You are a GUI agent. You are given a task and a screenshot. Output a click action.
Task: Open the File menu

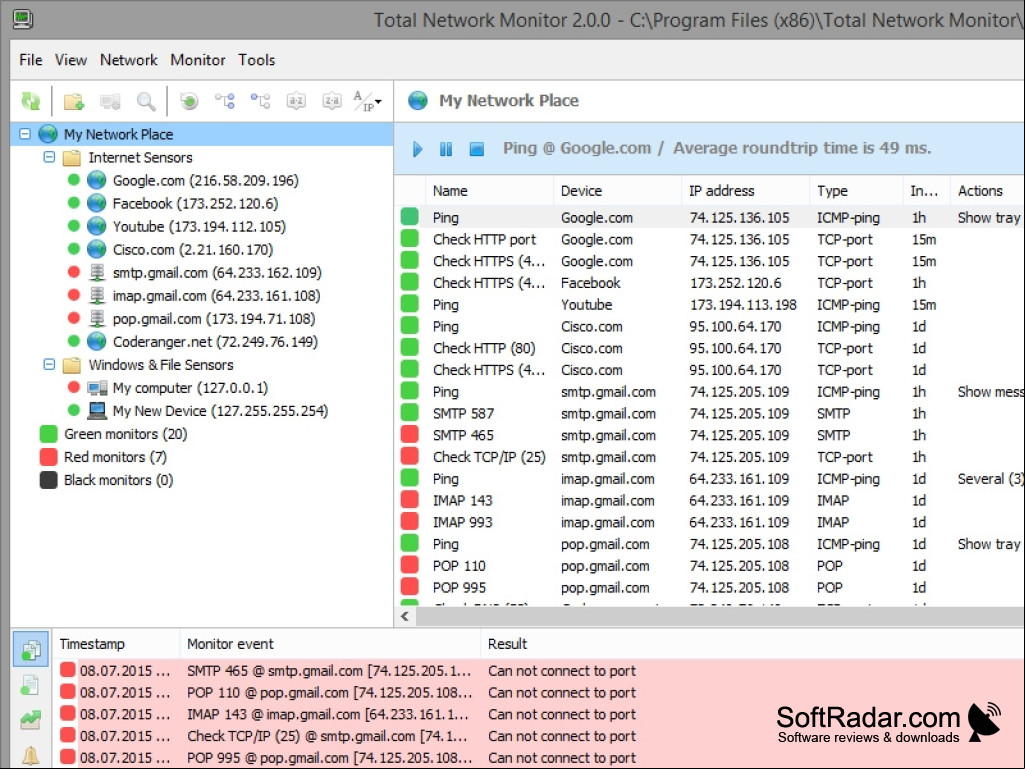31,60
